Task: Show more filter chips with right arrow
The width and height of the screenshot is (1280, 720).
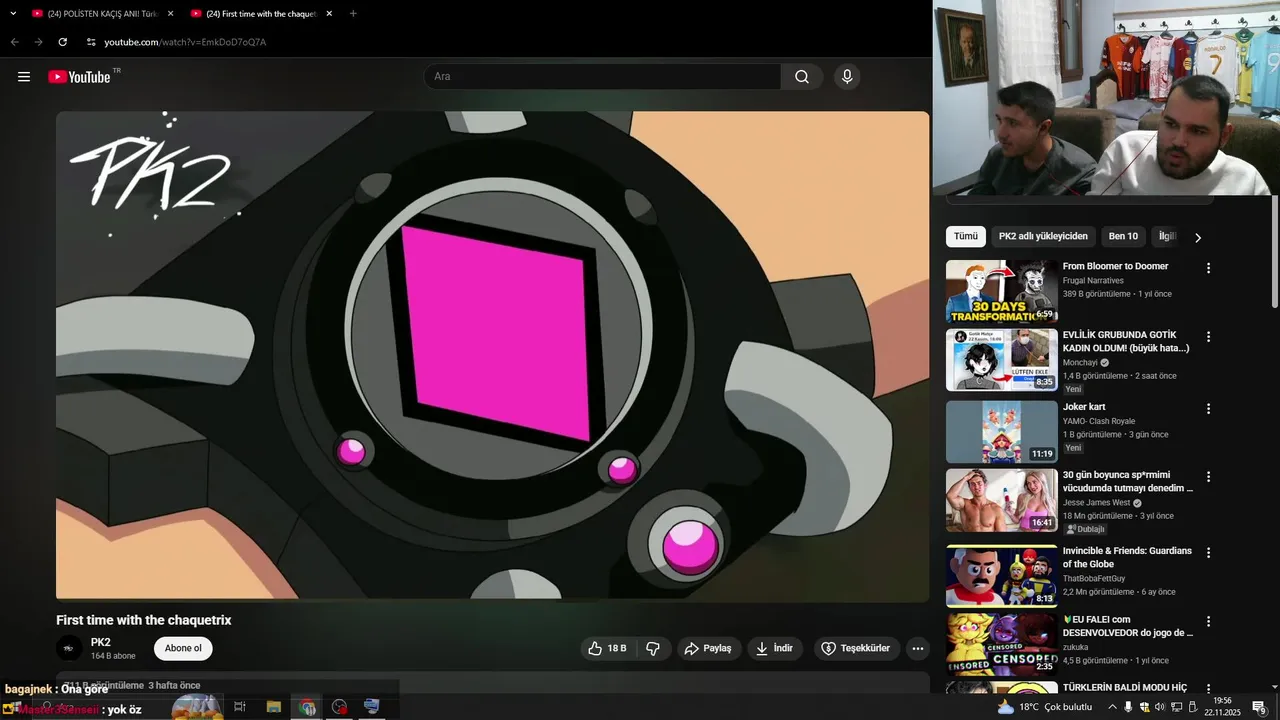Action: click(x=1198, y=237)
